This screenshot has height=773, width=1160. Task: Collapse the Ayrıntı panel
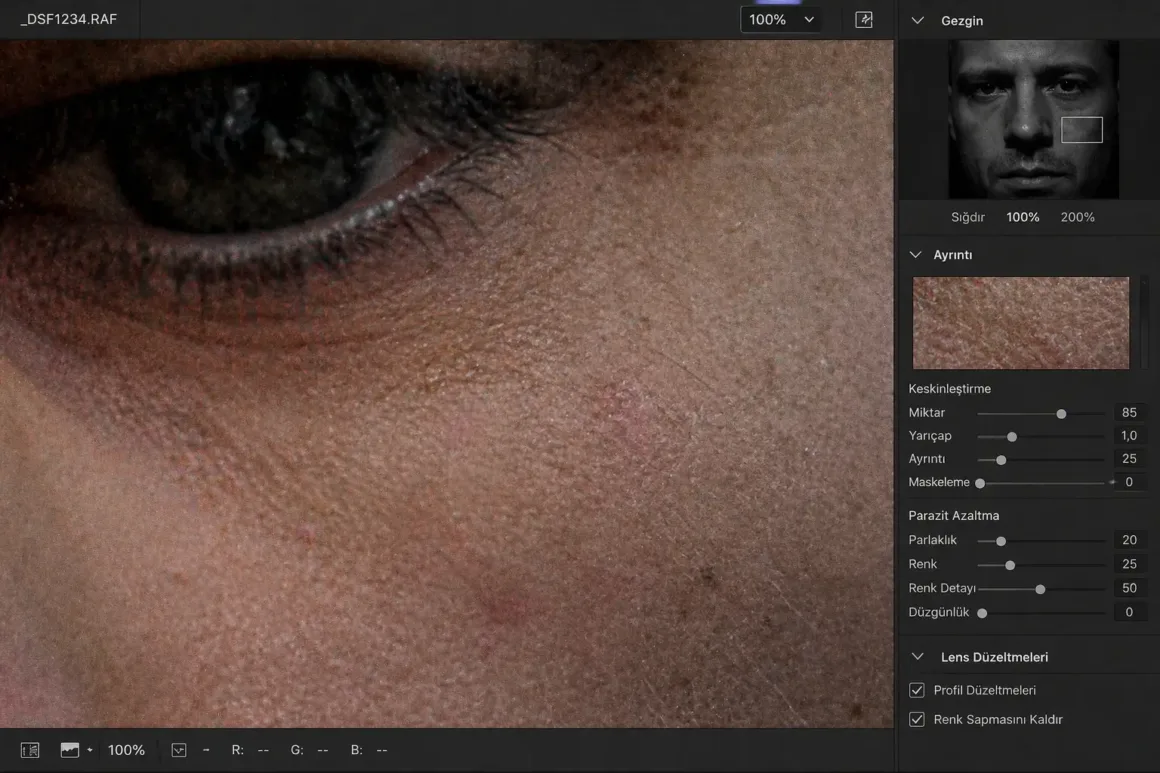pyautogui.click(x=915, y=255)
